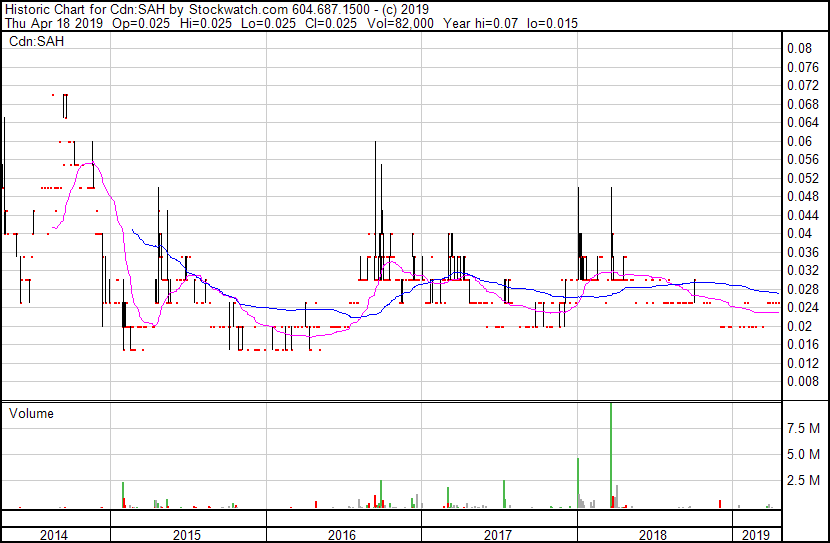Click the 0.076 price axis label
The width and height of the screenshot is (830, 543).
click(802, 67)
